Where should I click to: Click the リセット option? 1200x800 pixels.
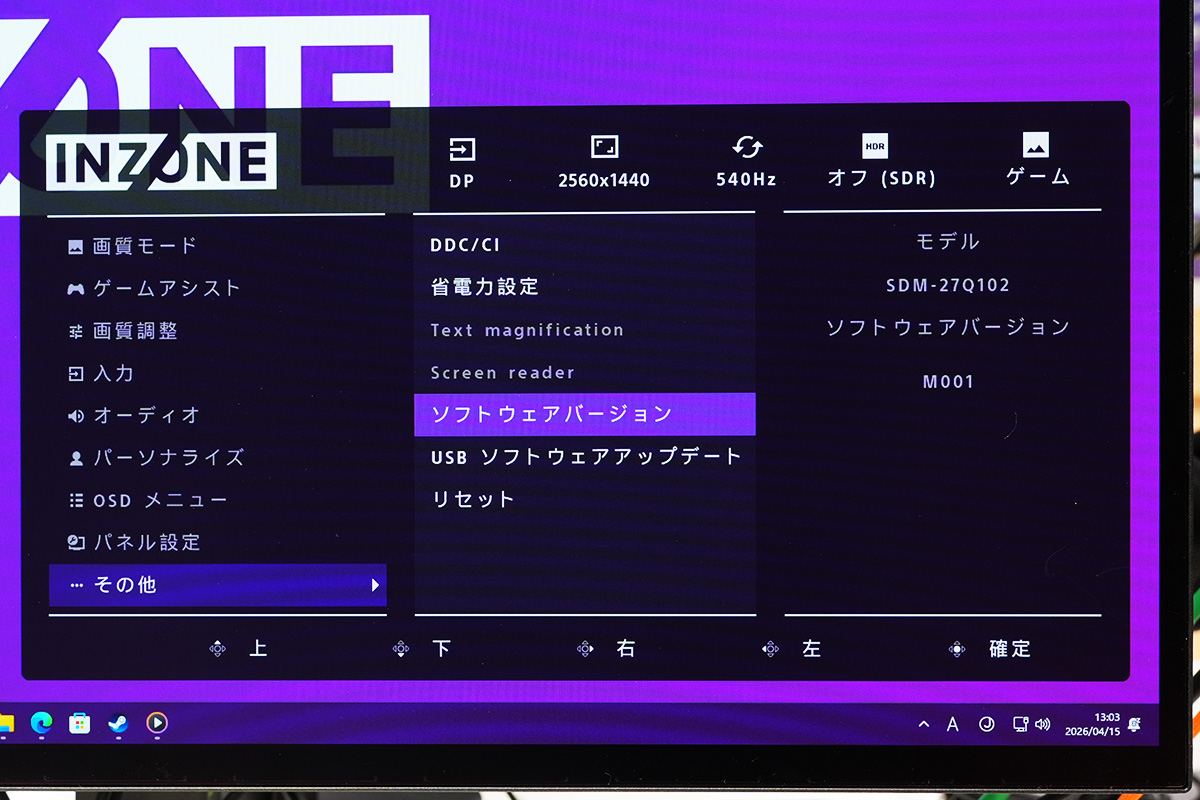[473, 499]
